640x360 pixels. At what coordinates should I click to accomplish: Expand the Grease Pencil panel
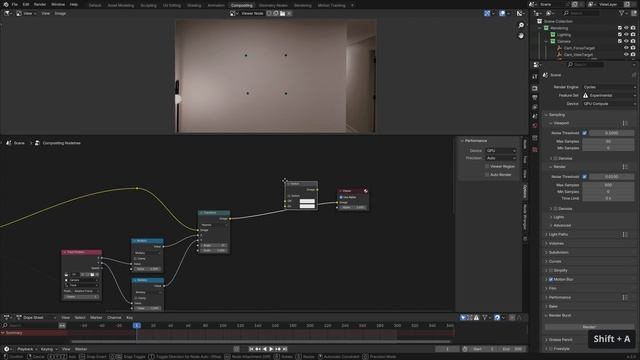560,340
